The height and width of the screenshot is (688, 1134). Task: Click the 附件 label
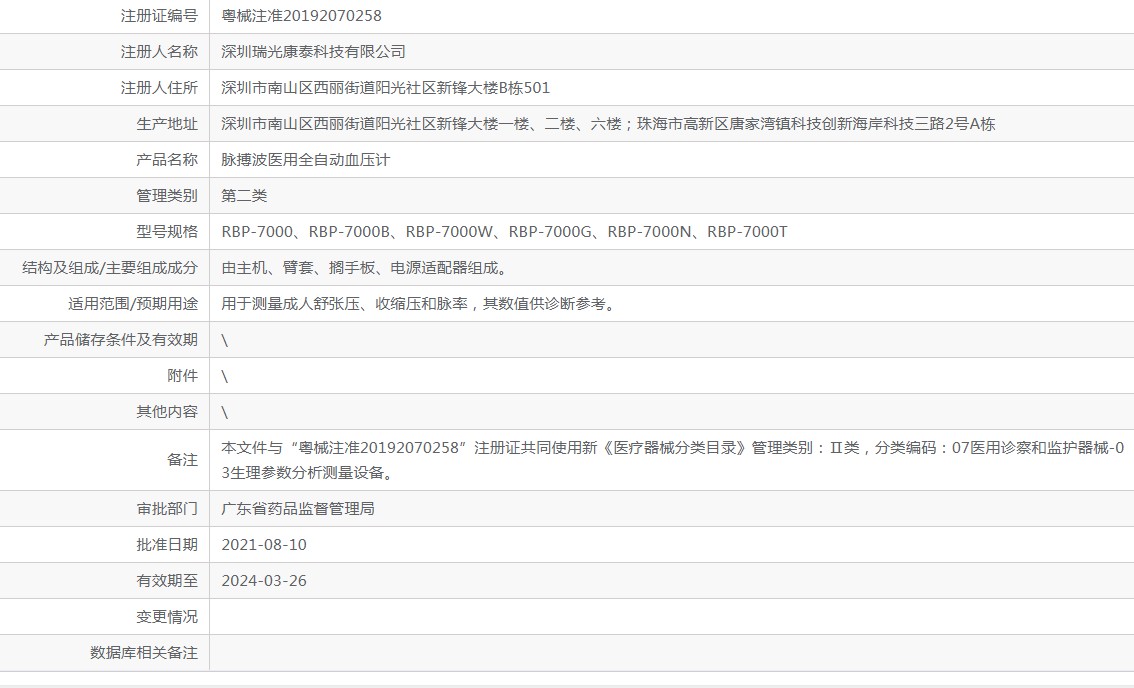182,376
